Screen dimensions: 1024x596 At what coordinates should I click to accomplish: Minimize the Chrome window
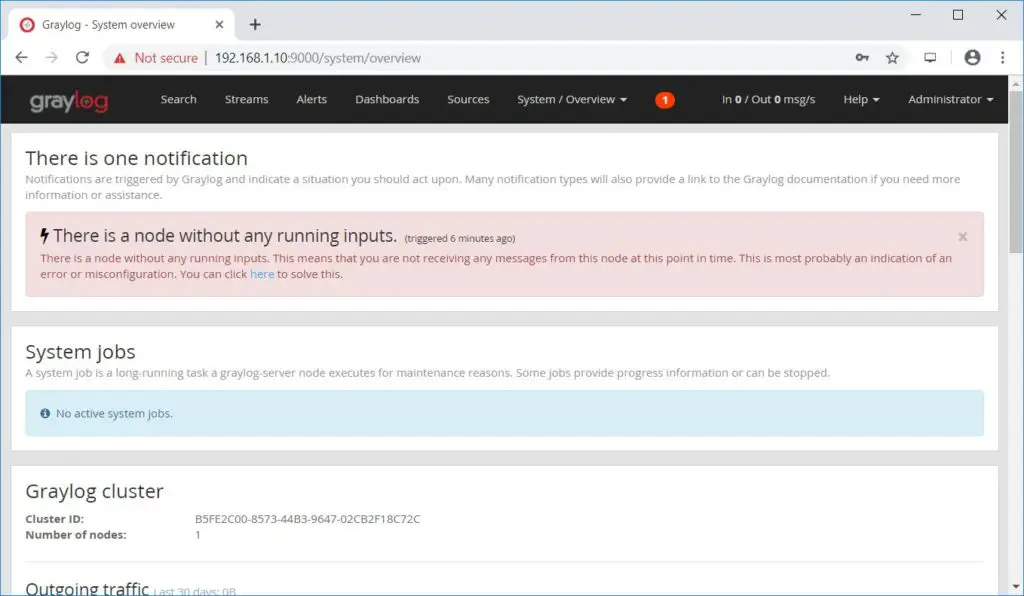[916, 14]
